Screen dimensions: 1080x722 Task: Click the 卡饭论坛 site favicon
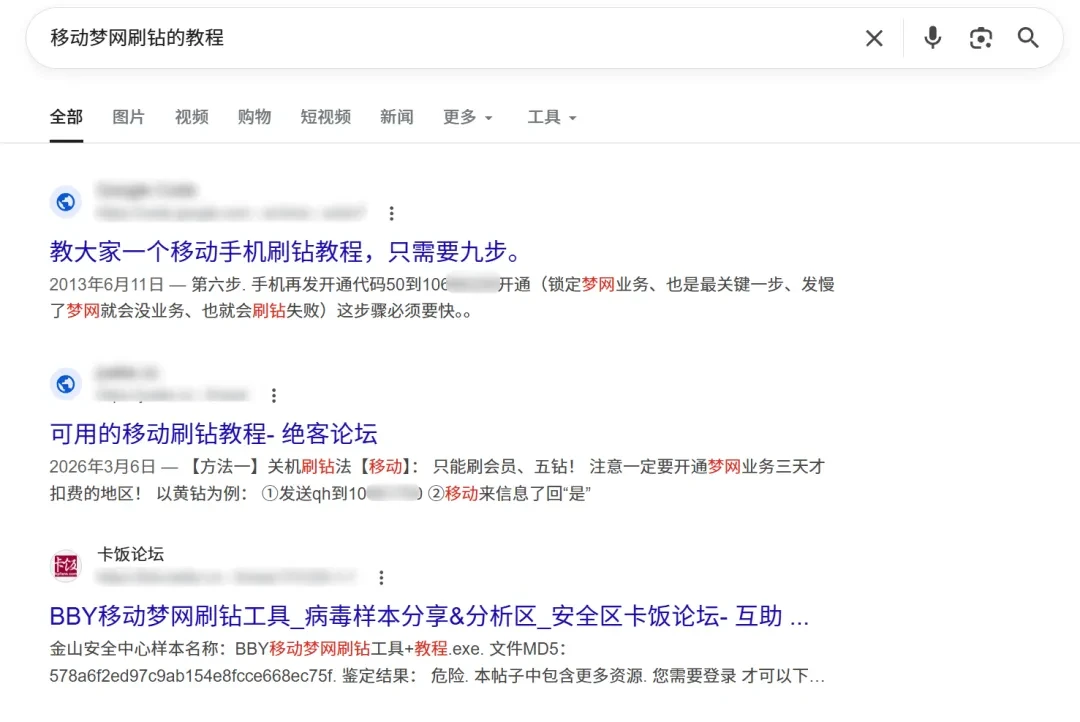point(66,566)
